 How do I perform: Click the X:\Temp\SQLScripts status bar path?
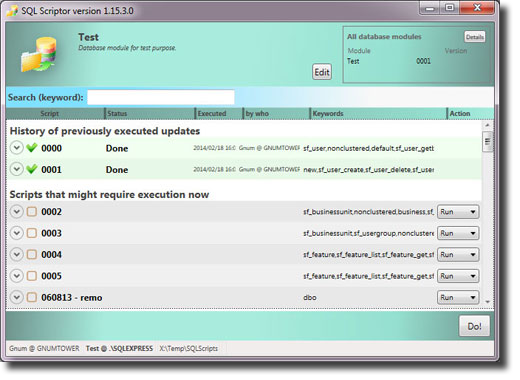(188, 348)
